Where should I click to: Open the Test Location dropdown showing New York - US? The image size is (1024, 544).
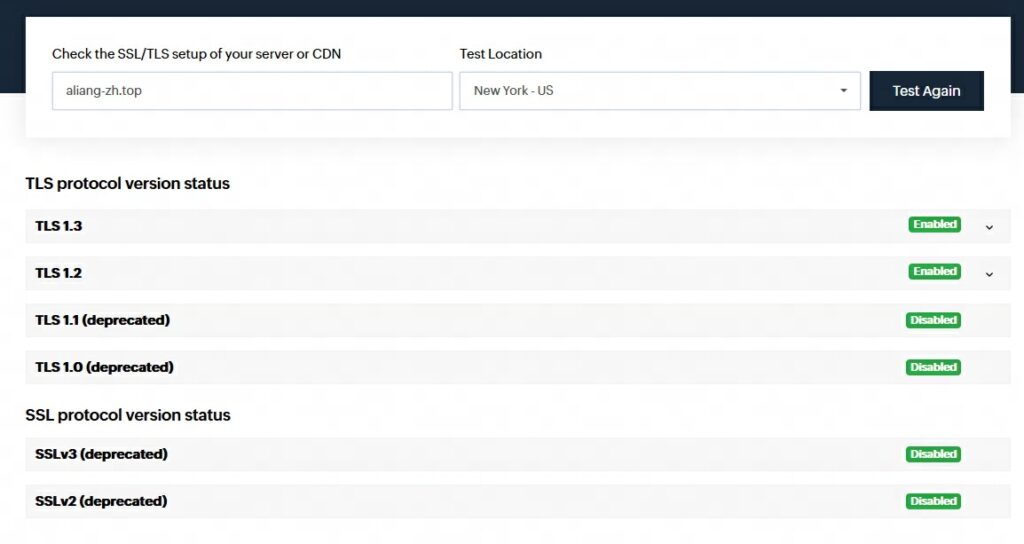coord(659,91)
